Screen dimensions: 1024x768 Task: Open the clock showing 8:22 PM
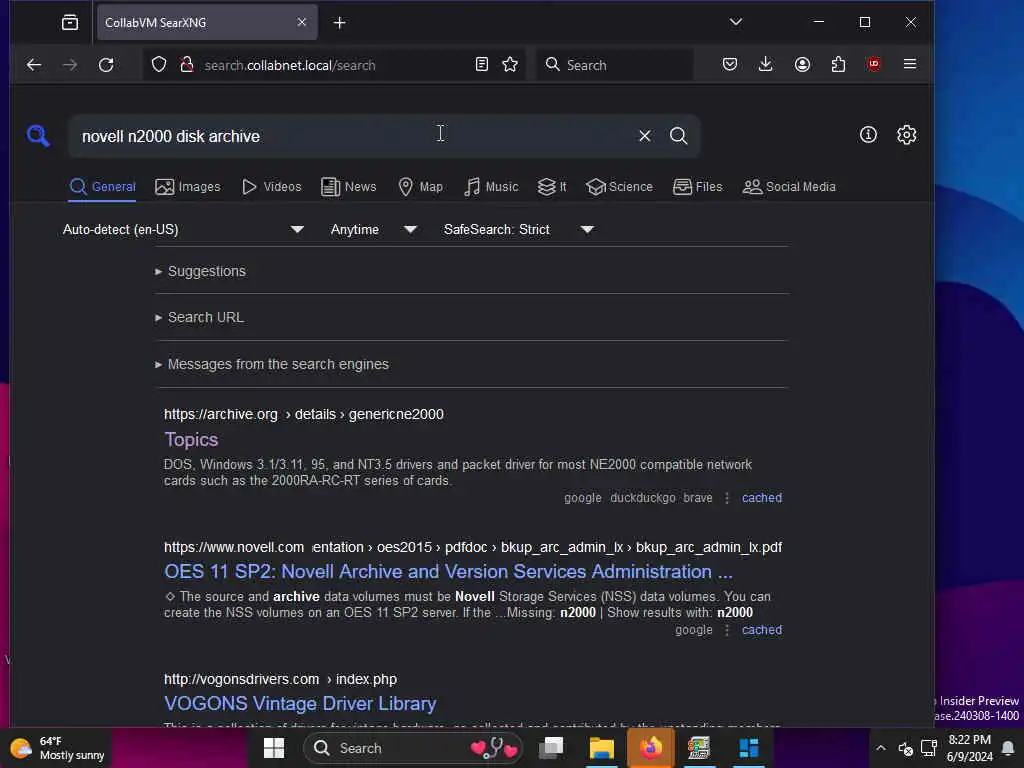click(969, 748)
